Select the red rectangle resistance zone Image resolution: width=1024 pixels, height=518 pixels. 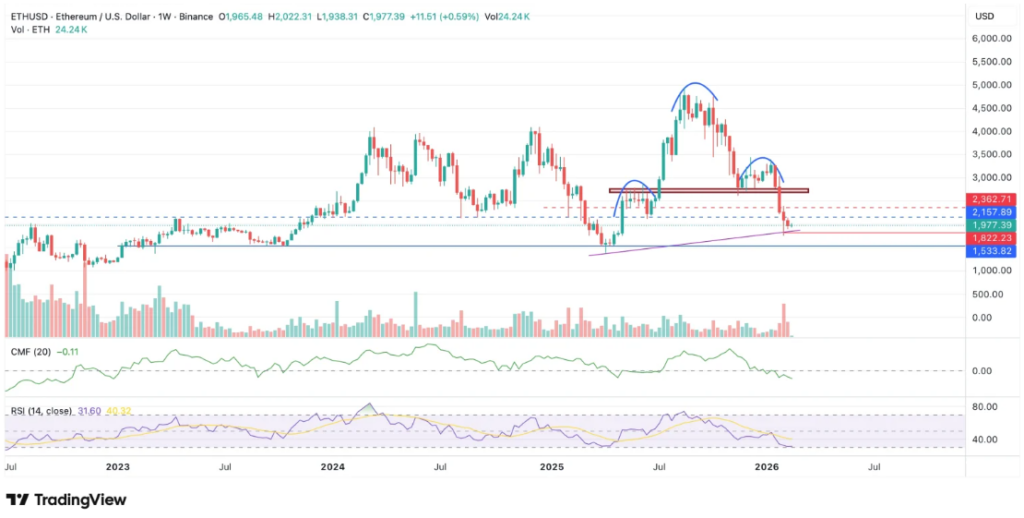tap(708, 190)
